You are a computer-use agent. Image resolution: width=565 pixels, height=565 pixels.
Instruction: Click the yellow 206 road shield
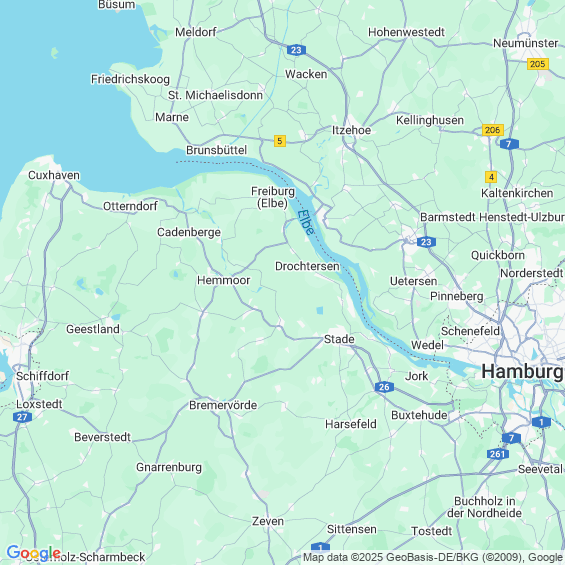(x=493, y=130)
